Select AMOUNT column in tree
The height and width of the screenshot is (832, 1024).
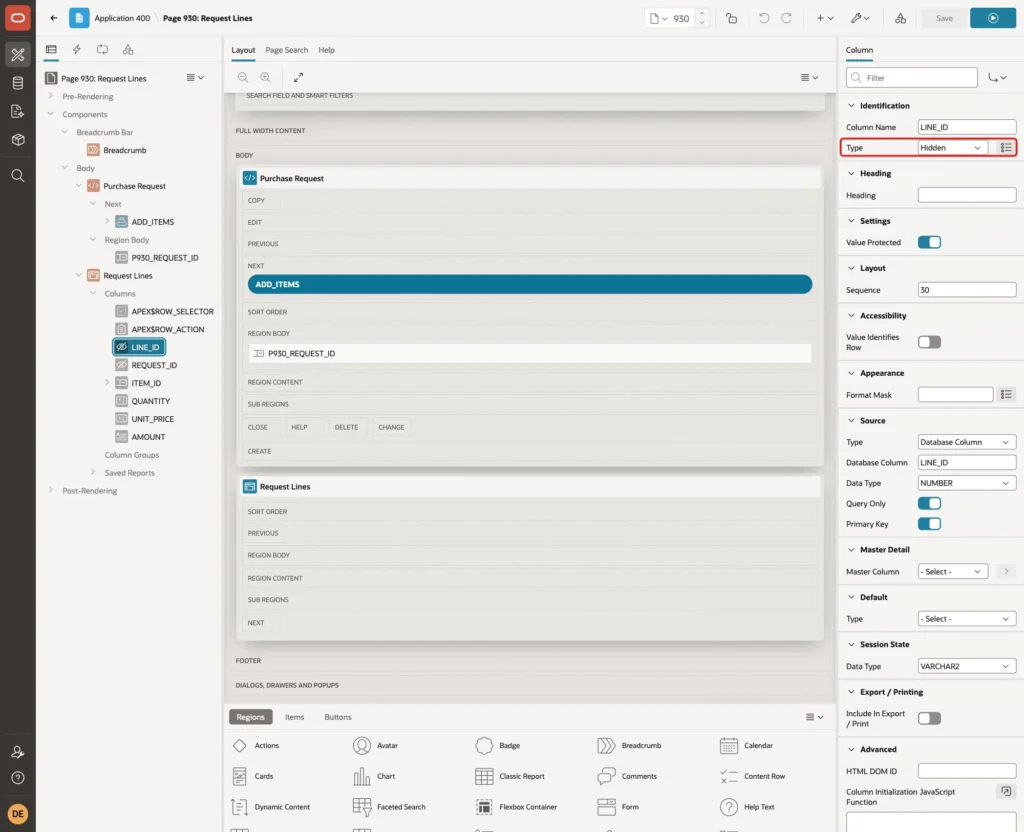pyautogui.click(x=148, y=437)
